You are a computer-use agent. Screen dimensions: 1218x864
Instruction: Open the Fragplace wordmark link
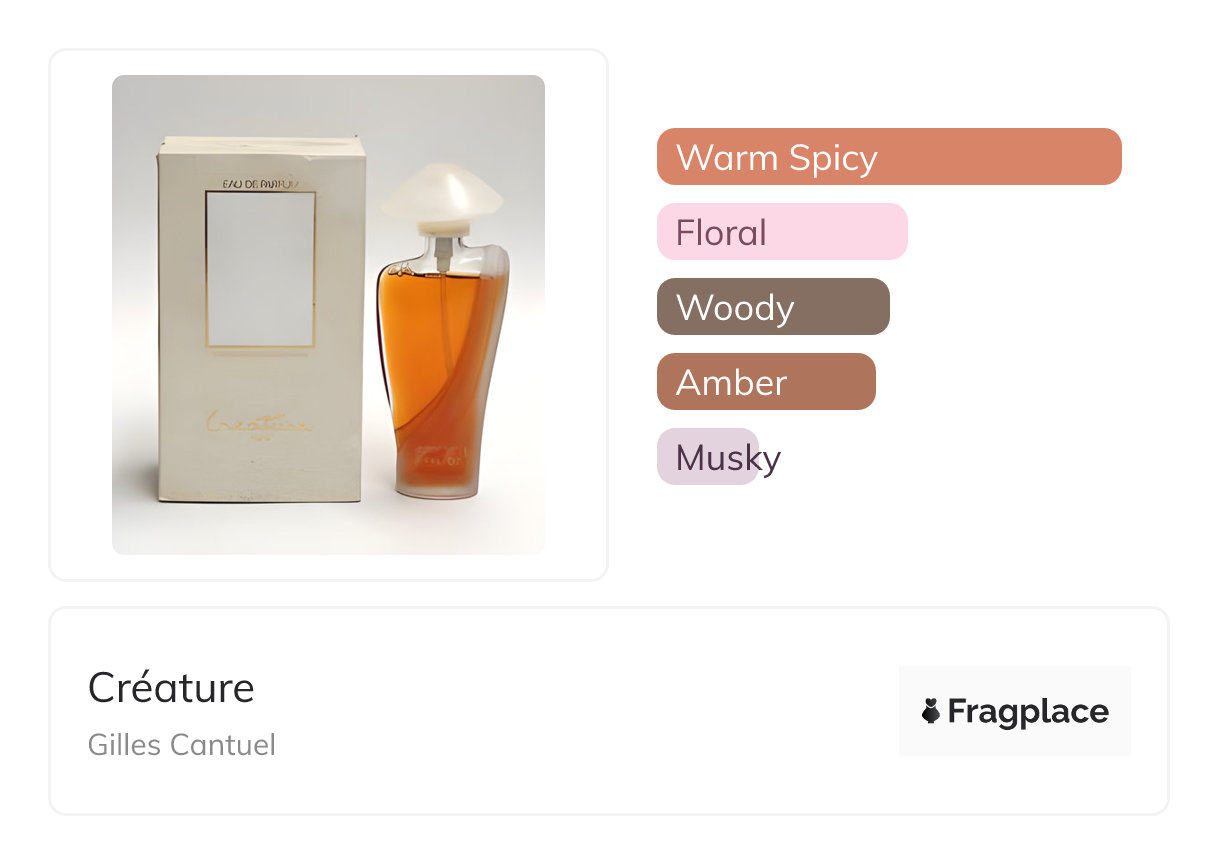[x=1027, y=711]
